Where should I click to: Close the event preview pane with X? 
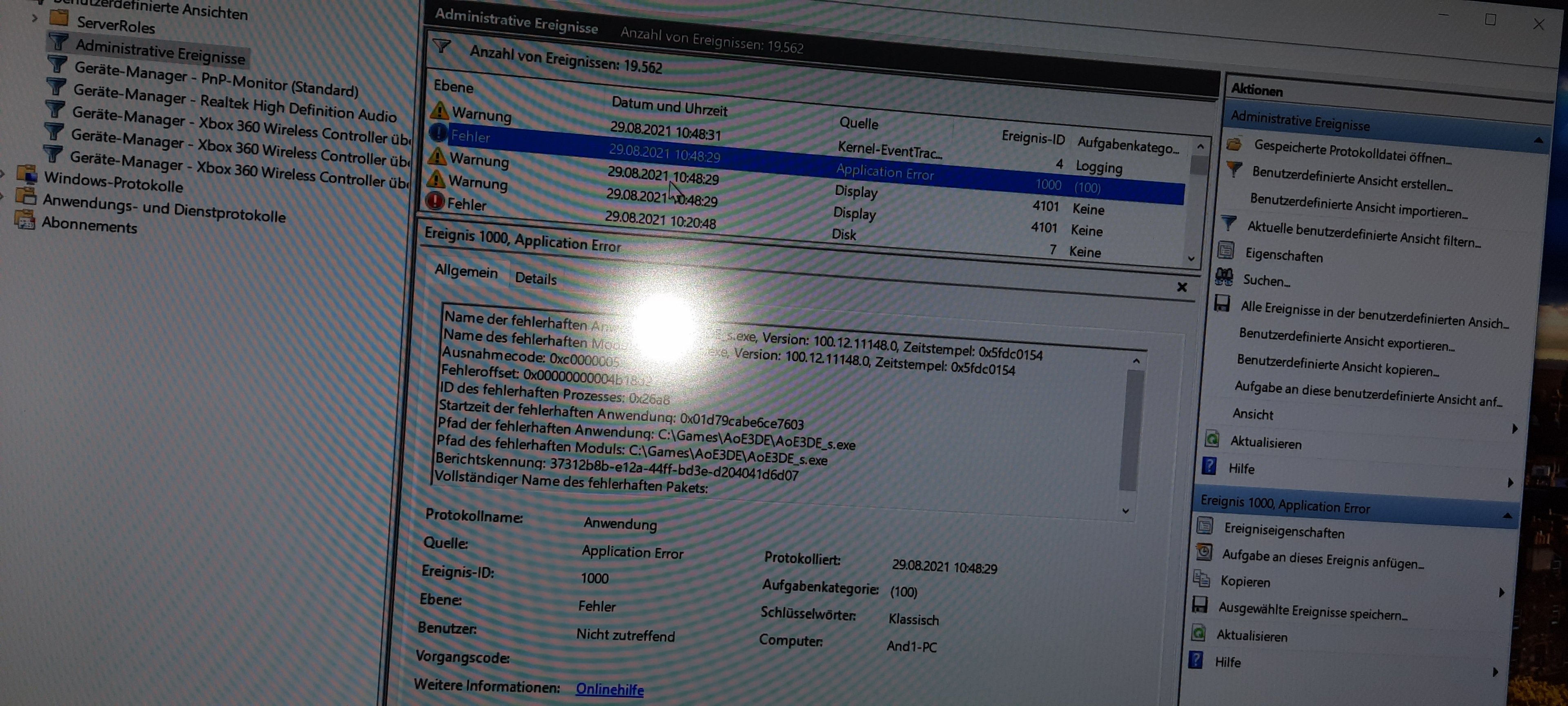tap(1181, 287)
